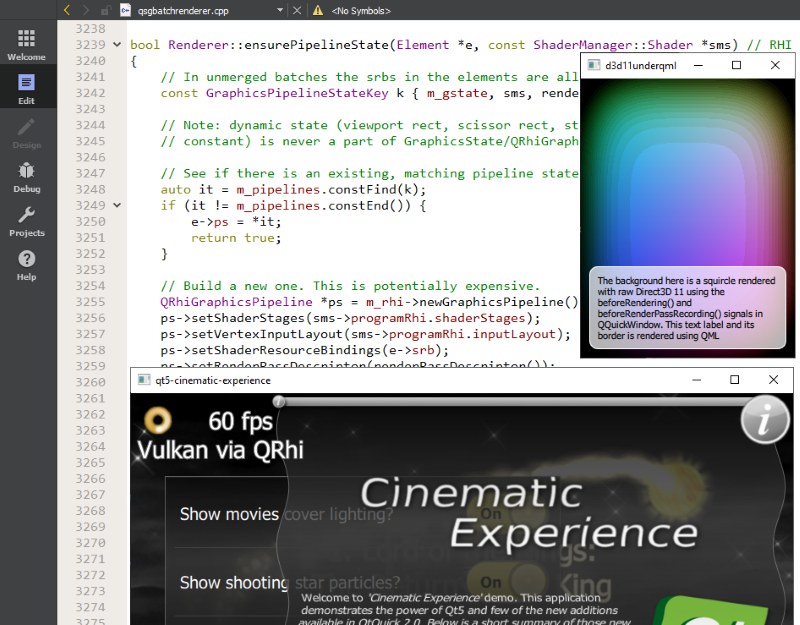
Task: Open the Debug mode
Action: coord(27,176)
